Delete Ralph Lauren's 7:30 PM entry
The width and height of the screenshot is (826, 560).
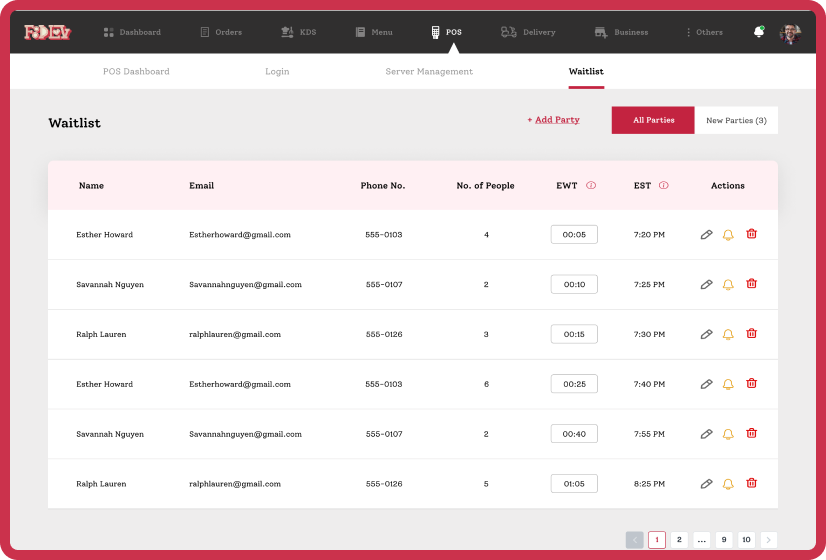(x=751, y=334)
